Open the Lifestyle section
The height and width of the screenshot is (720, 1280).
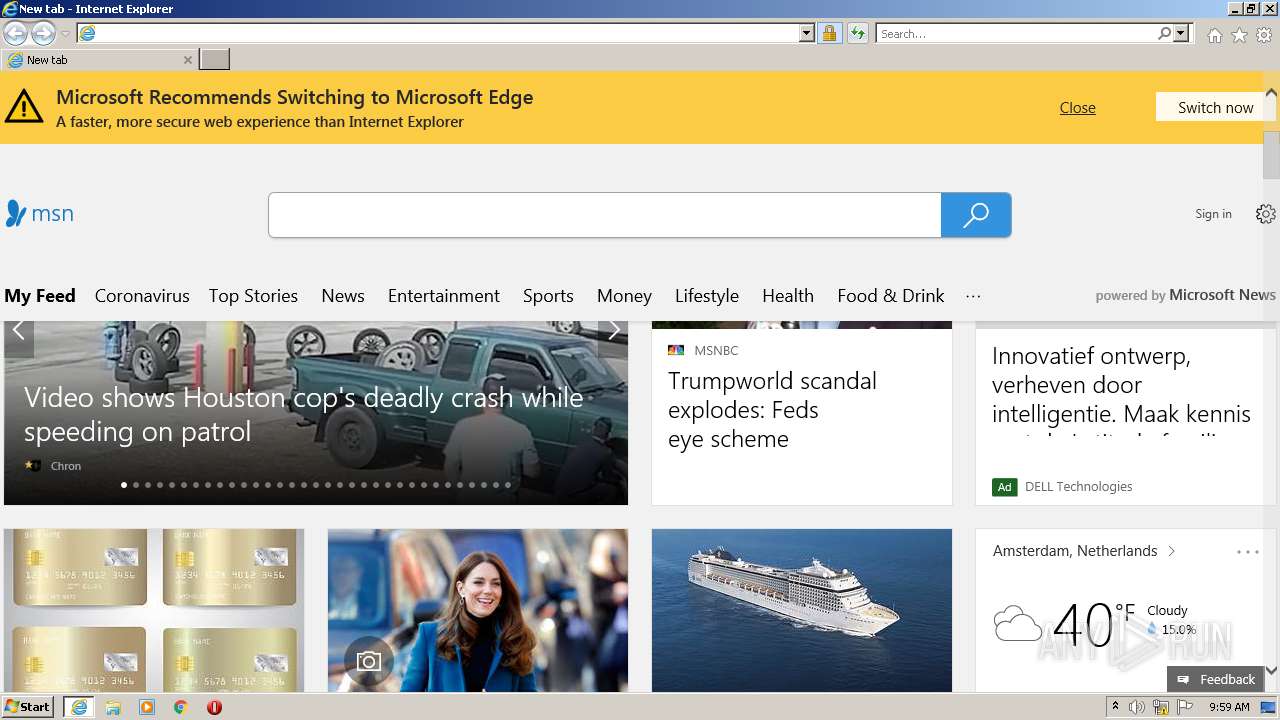pos(707,296)
